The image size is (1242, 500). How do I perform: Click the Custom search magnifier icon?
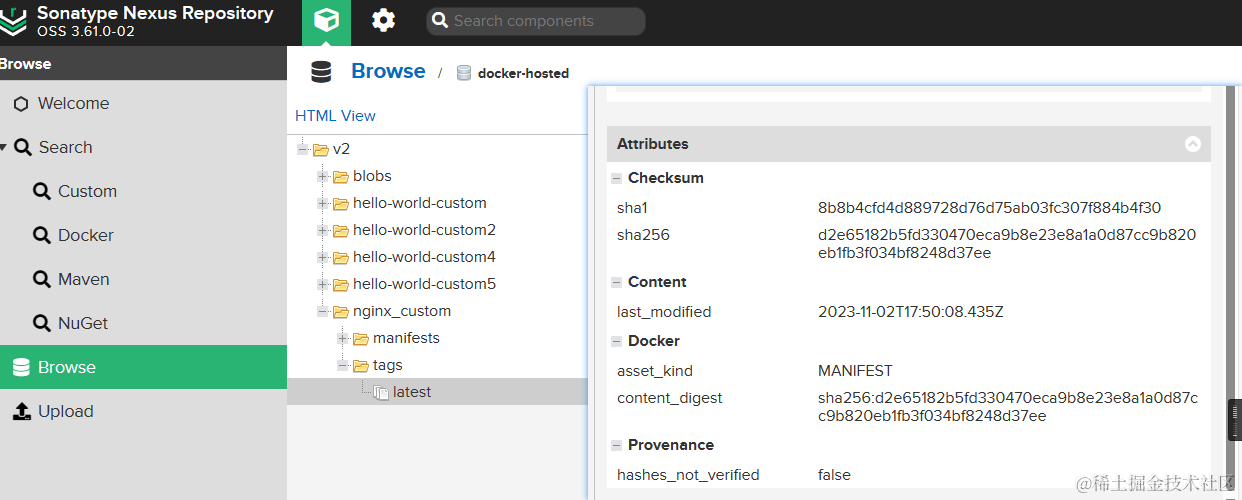click(42, 192)
